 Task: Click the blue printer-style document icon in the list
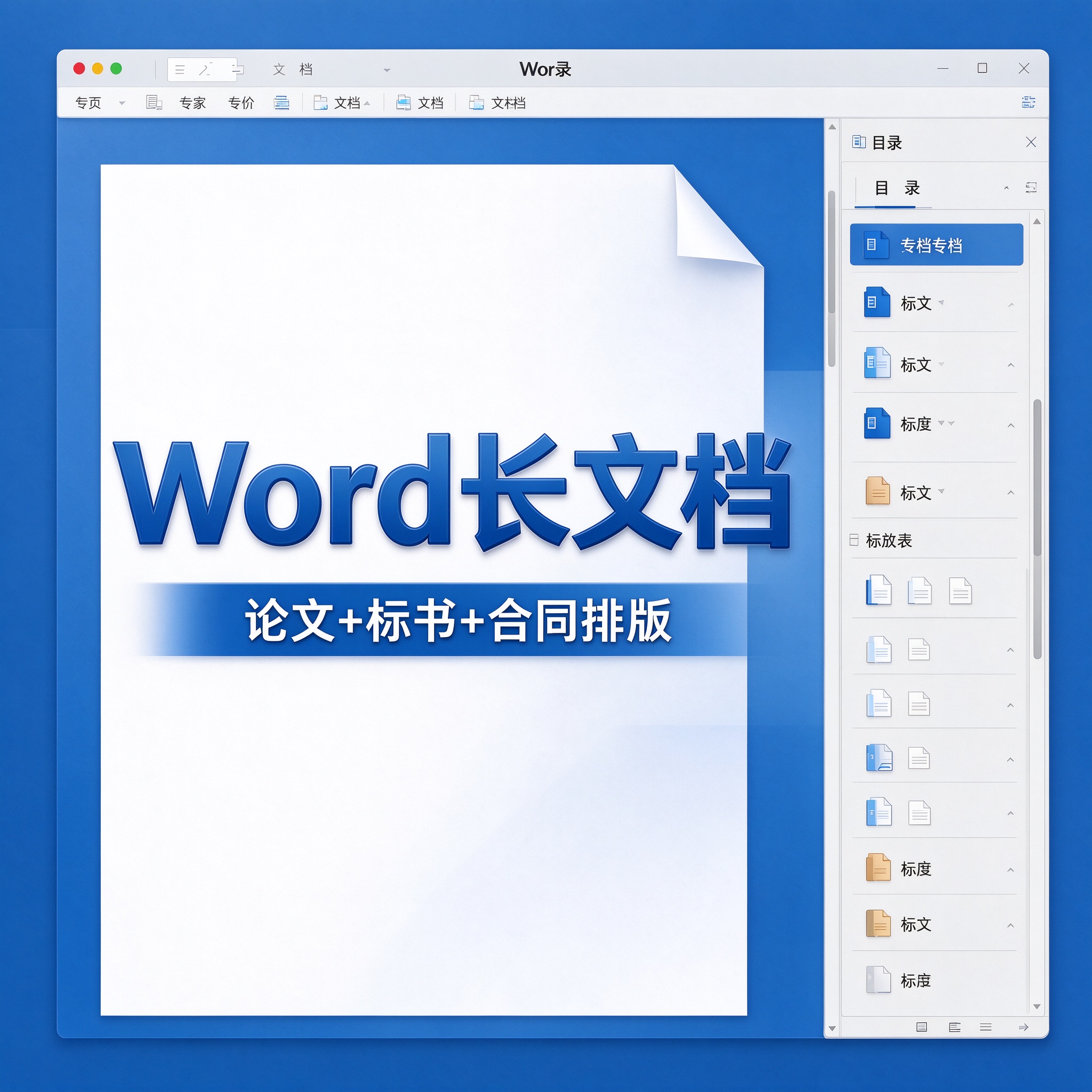pos(879,758)
